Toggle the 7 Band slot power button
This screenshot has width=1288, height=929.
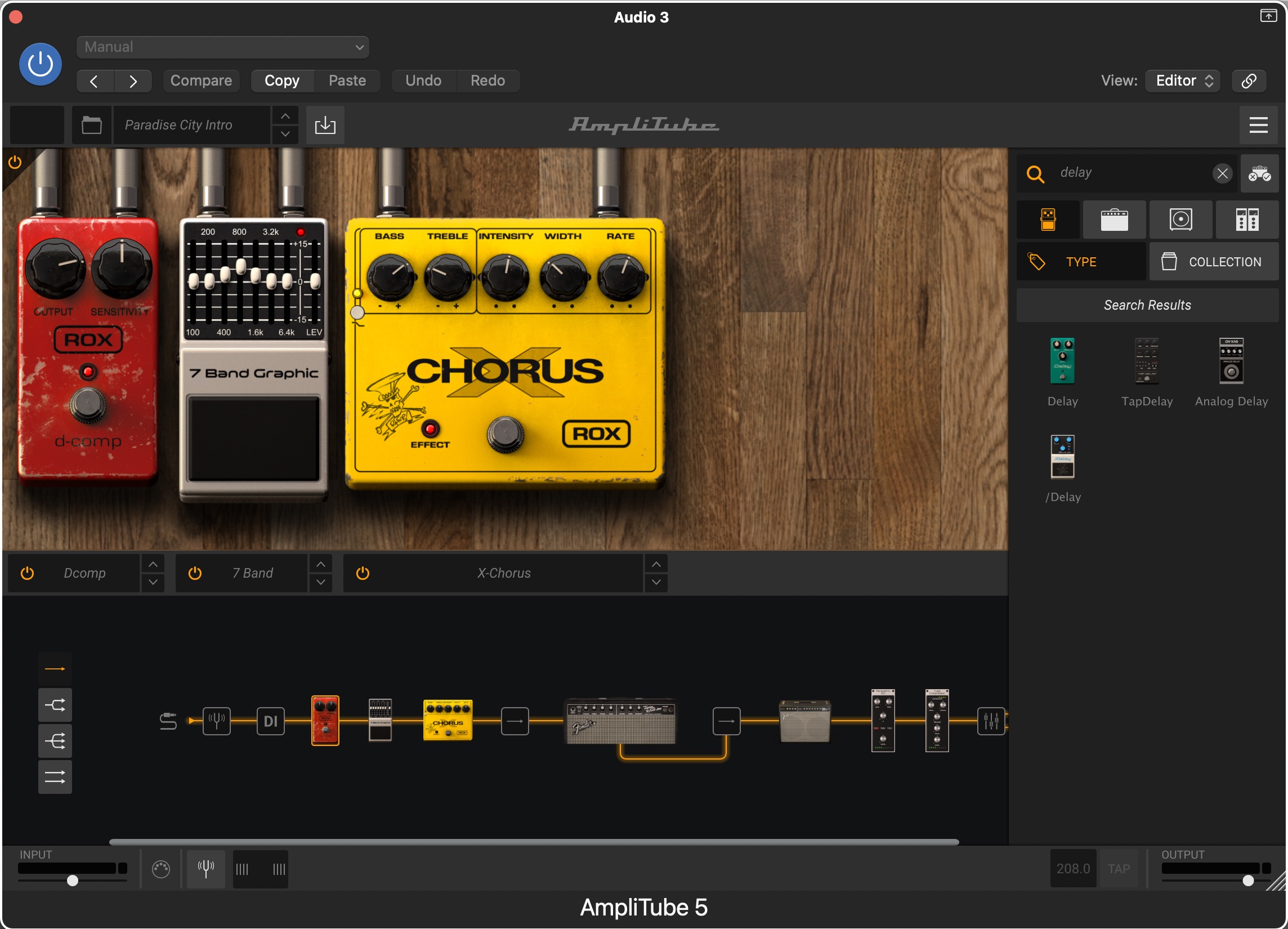[195, 574]
